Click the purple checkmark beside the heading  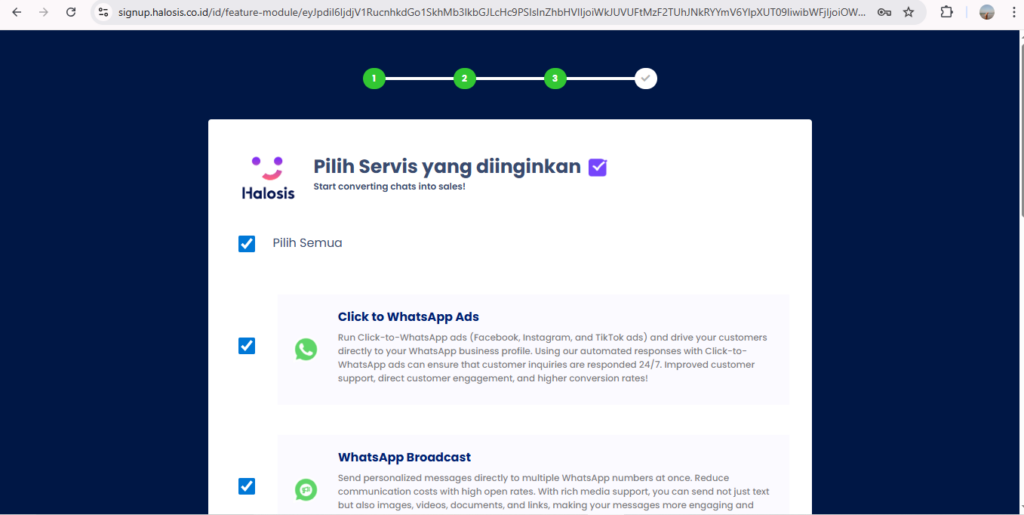click(598, 167)
